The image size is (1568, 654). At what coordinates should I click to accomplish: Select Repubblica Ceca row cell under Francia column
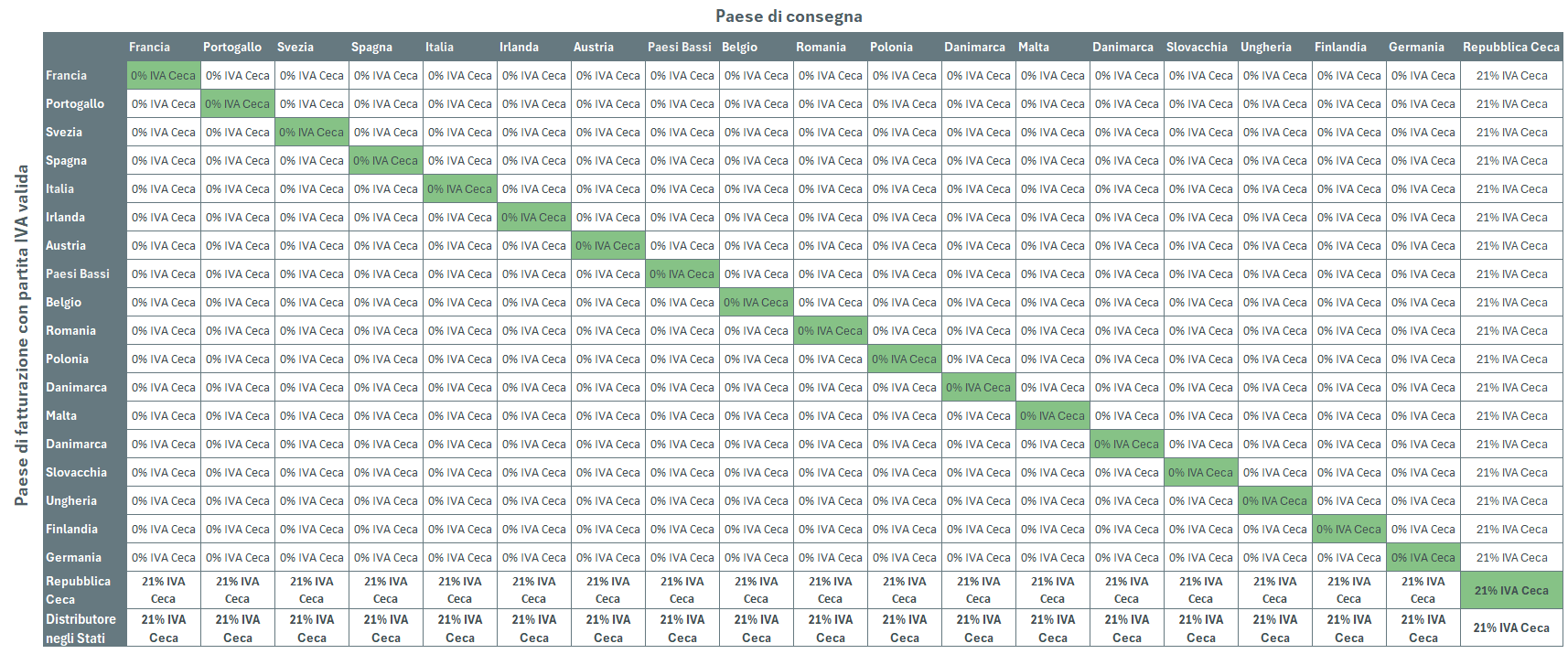[164, 591]
